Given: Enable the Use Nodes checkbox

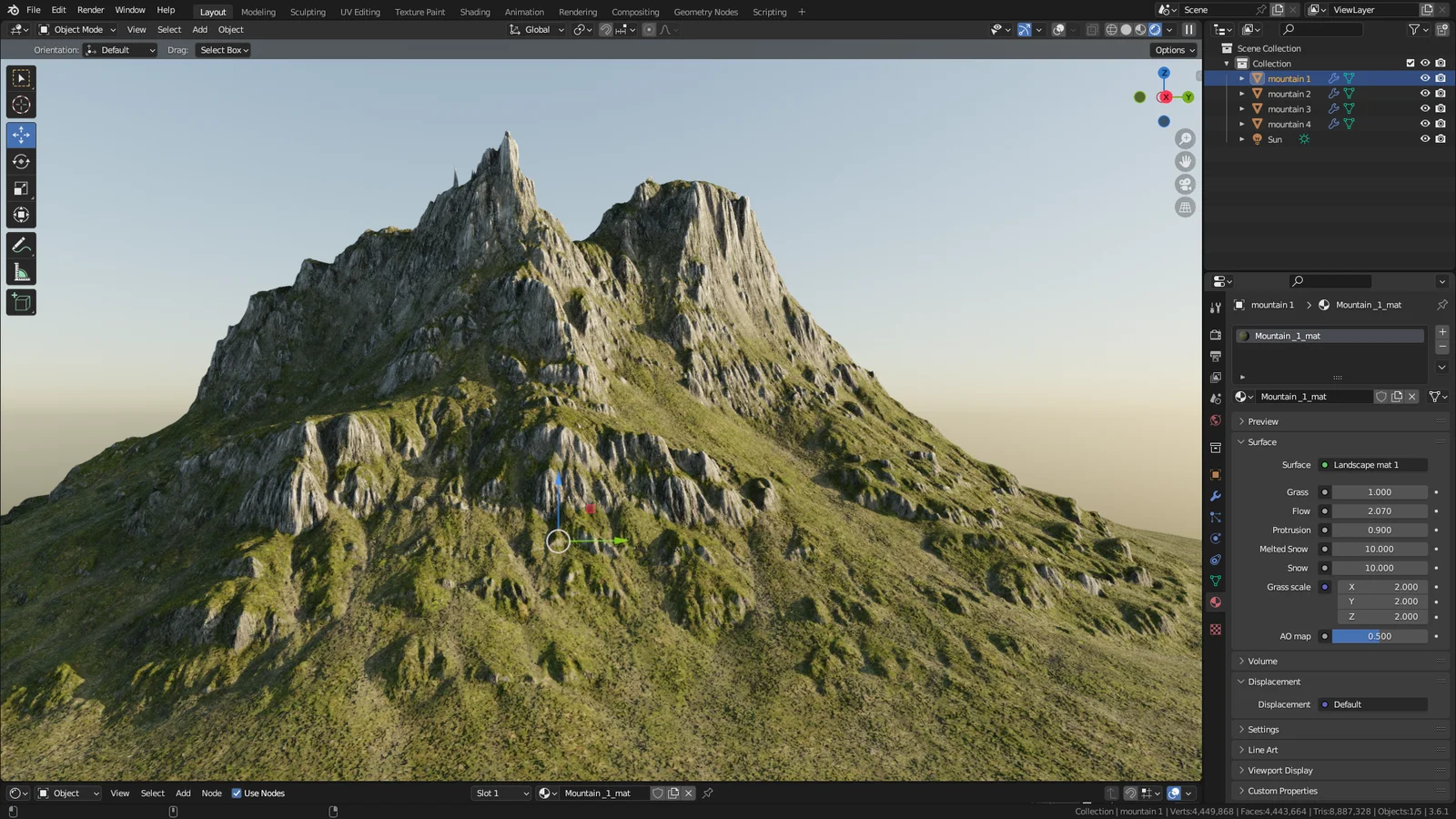Looking at the screenshot, I should (x=237, y=793).
